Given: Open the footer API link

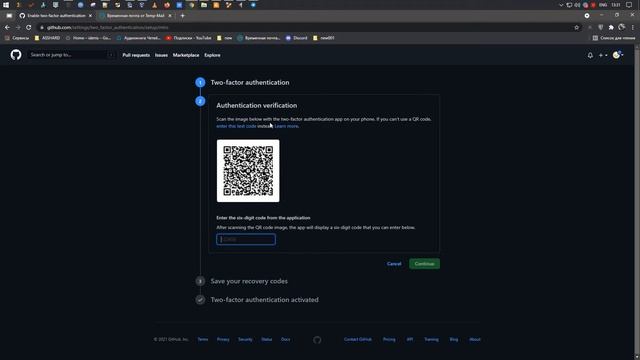Looking at the screenshot, I should pos(410,339).
